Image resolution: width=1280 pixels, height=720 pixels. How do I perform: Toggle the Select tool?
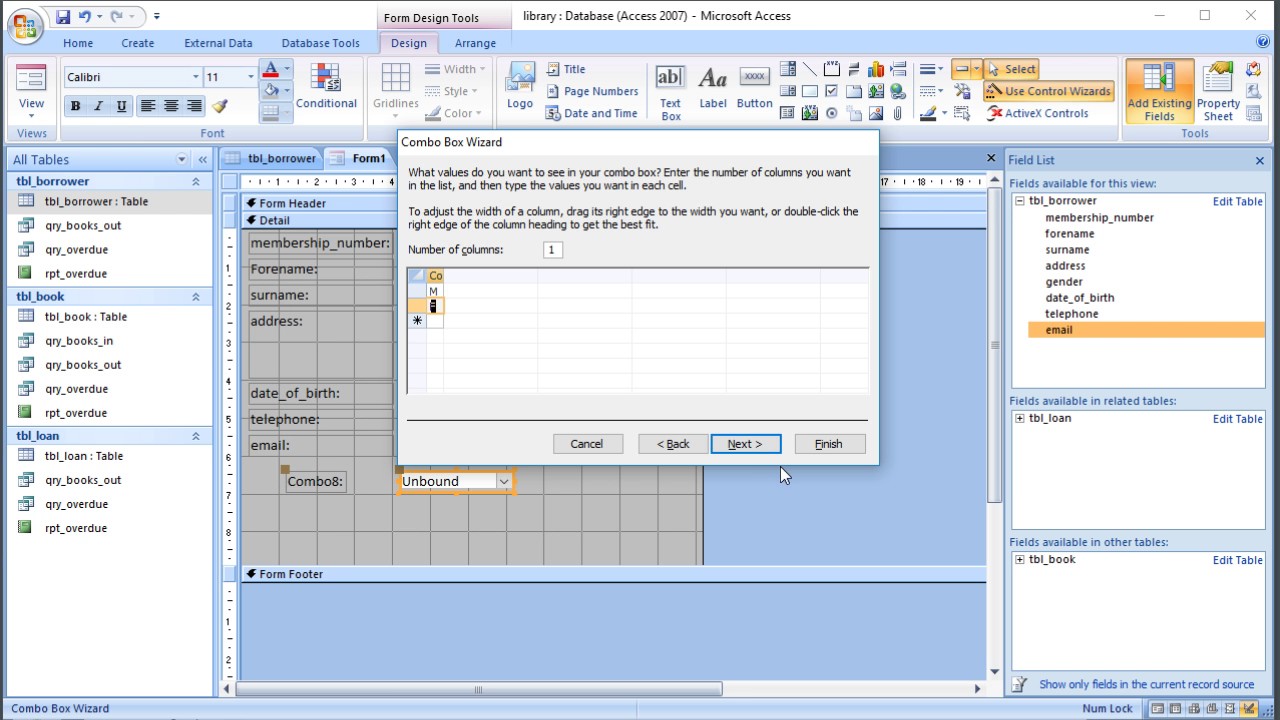(1012, 69)
